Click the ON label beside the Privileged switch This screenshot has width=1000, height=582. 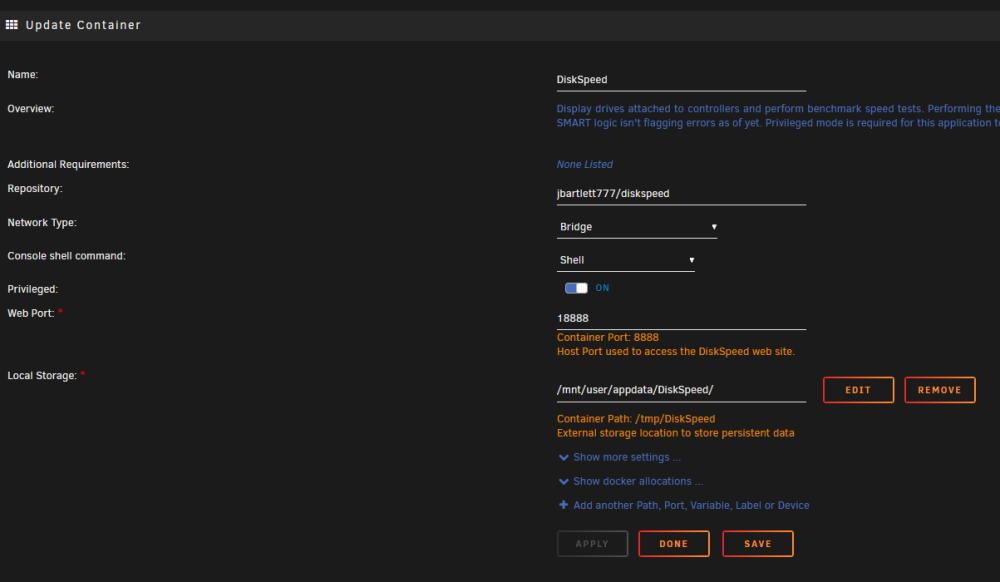[602, 288]
